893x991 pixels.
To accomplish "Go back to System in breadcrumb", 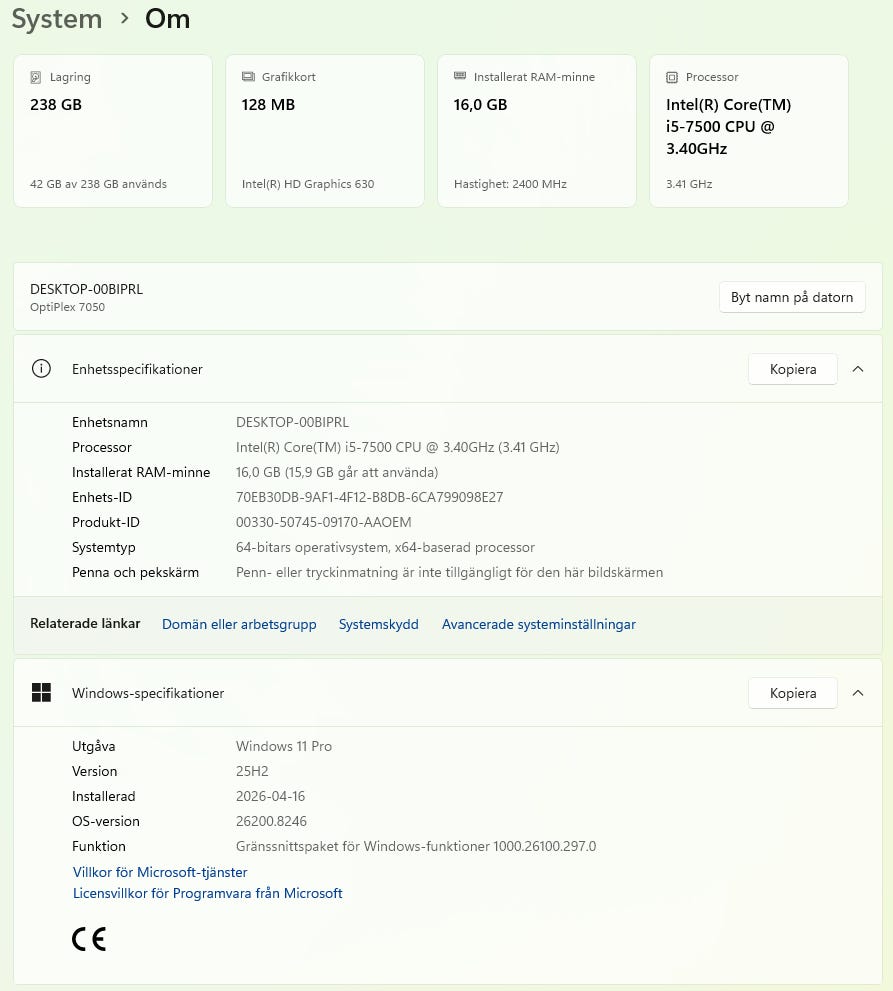I will (x=57, y=19).
